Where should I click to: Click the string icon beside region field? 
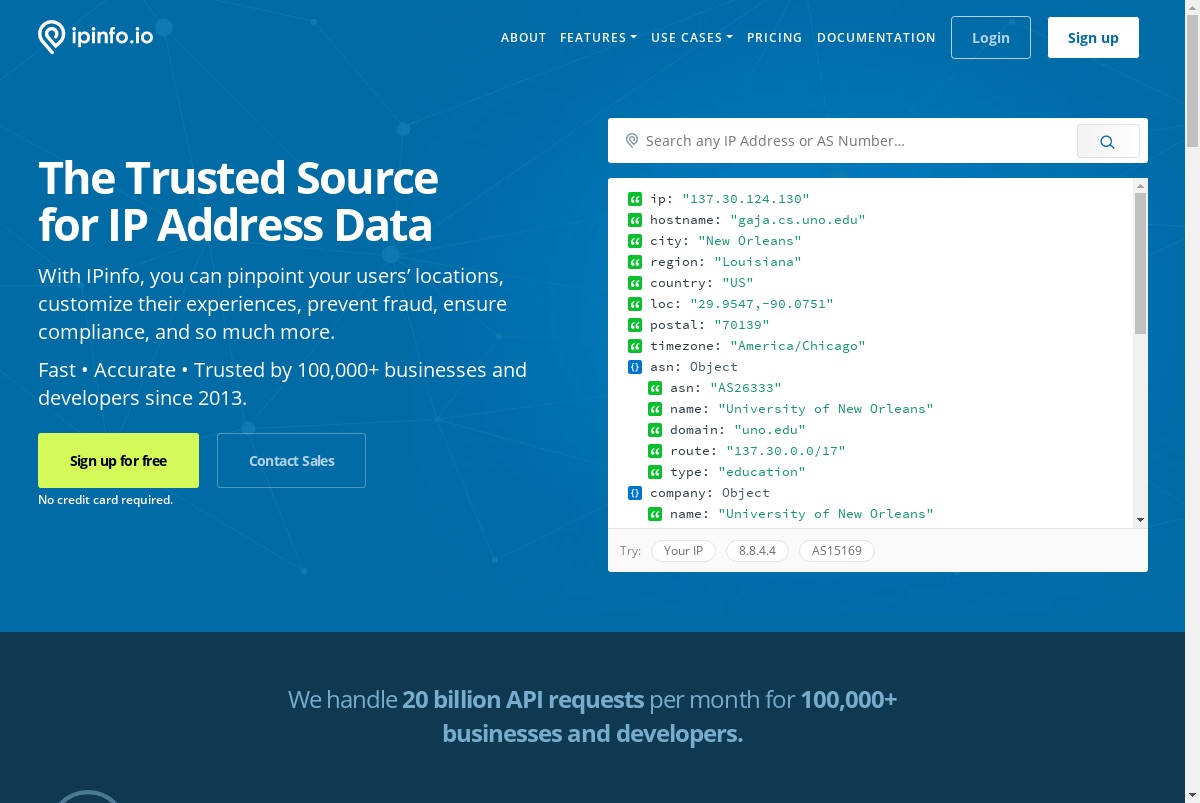pyautogui.click(x=635, y=262)
